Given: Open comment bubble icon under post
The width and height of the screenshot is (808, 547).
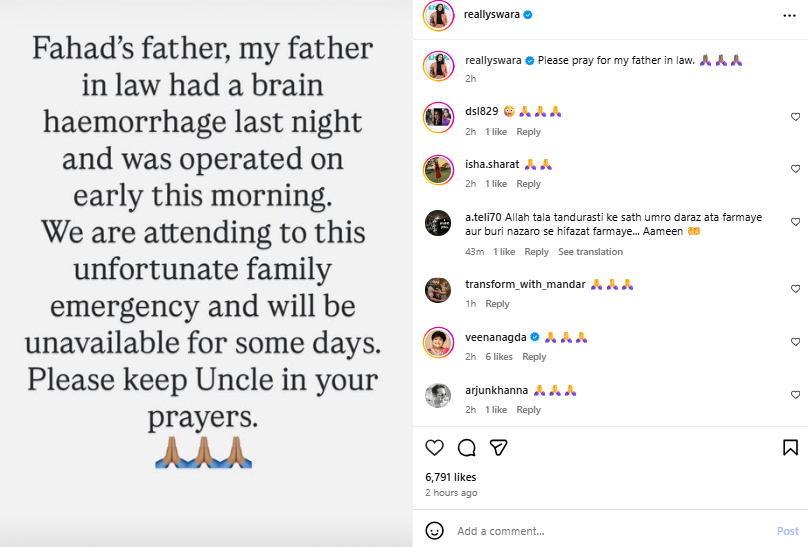Looking at the screenshot, I should pyautogui.click(x=466, y=447).
